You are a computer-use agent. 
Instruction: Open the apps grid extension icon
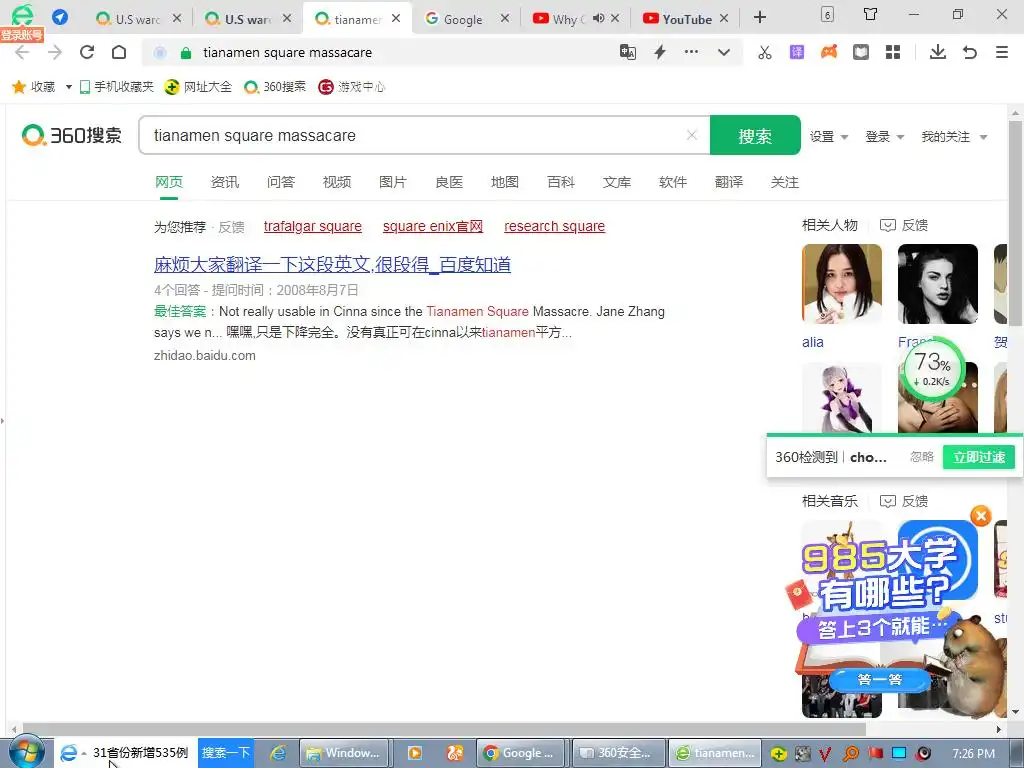pos(893,52)
